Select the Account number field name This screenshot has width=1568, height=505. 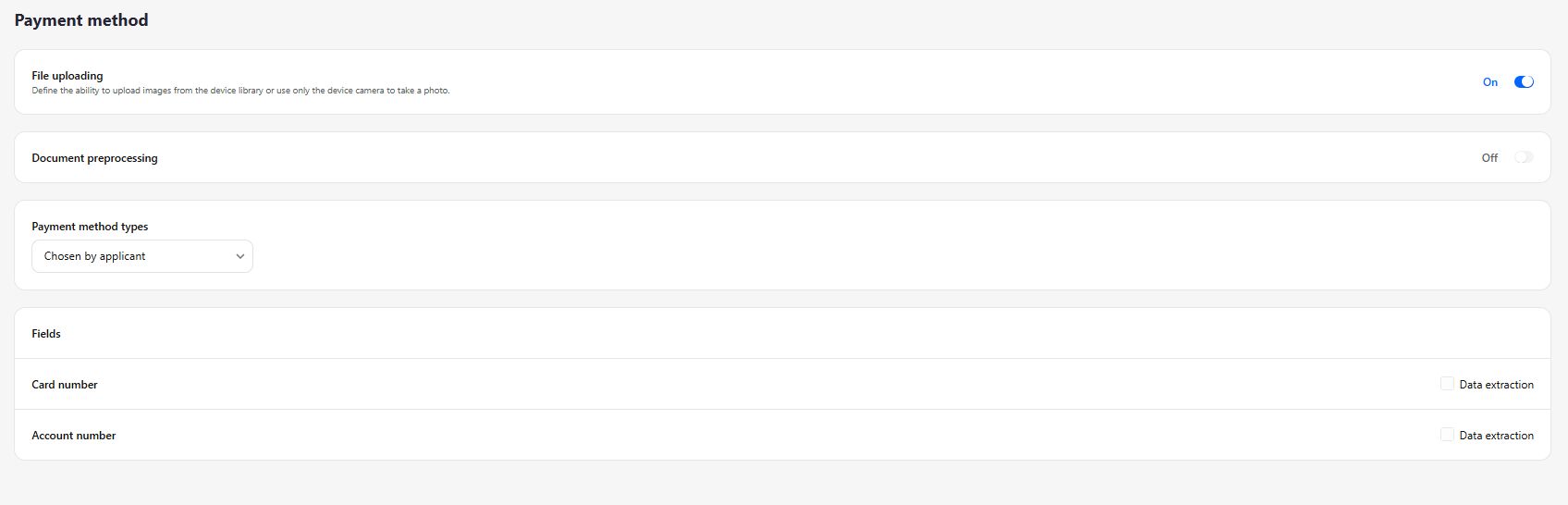[74, 436]
